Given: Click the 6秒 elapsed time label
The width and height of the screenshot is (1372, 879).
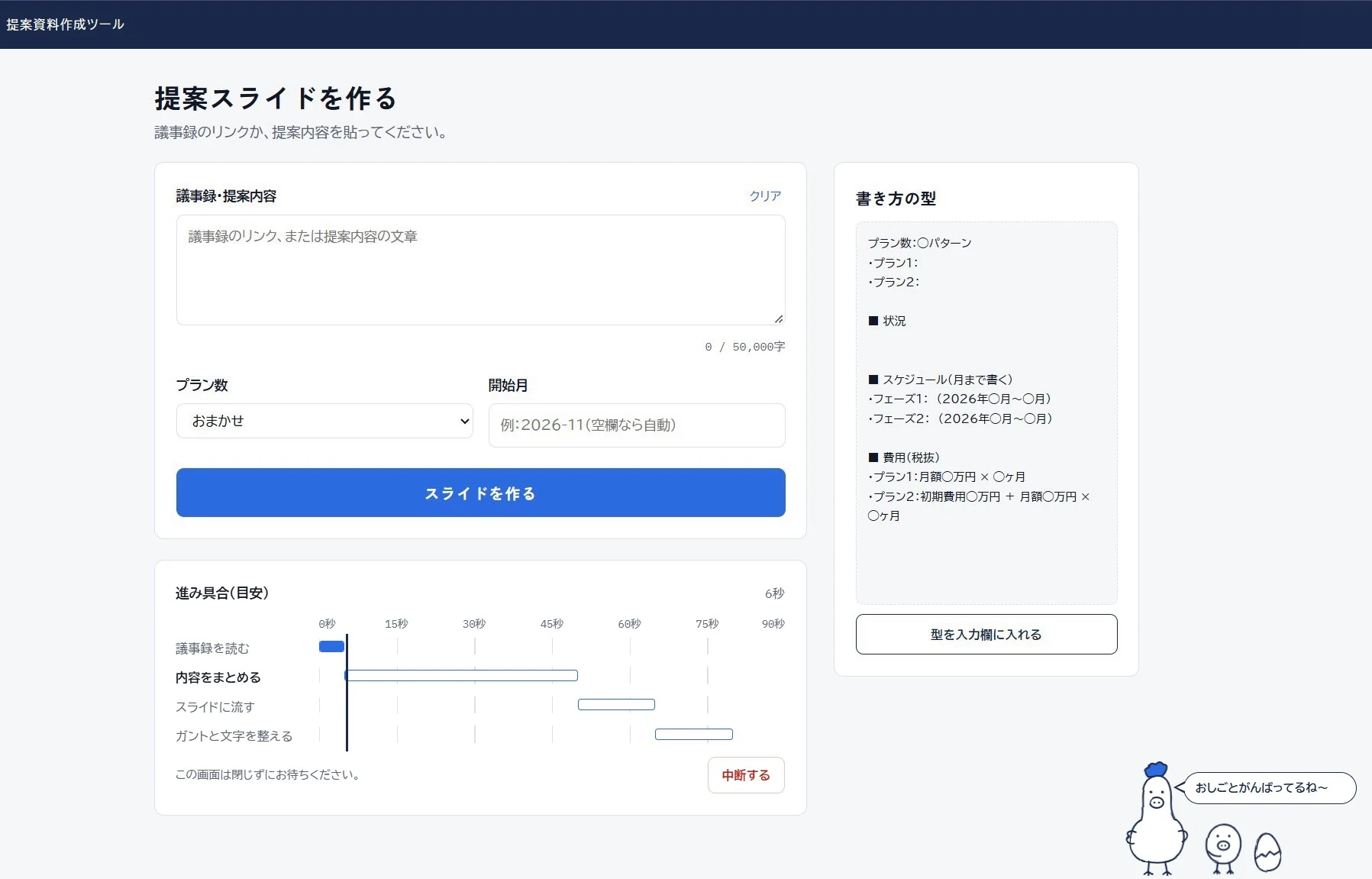Looking at the screenshot, I should coord(774,593).
